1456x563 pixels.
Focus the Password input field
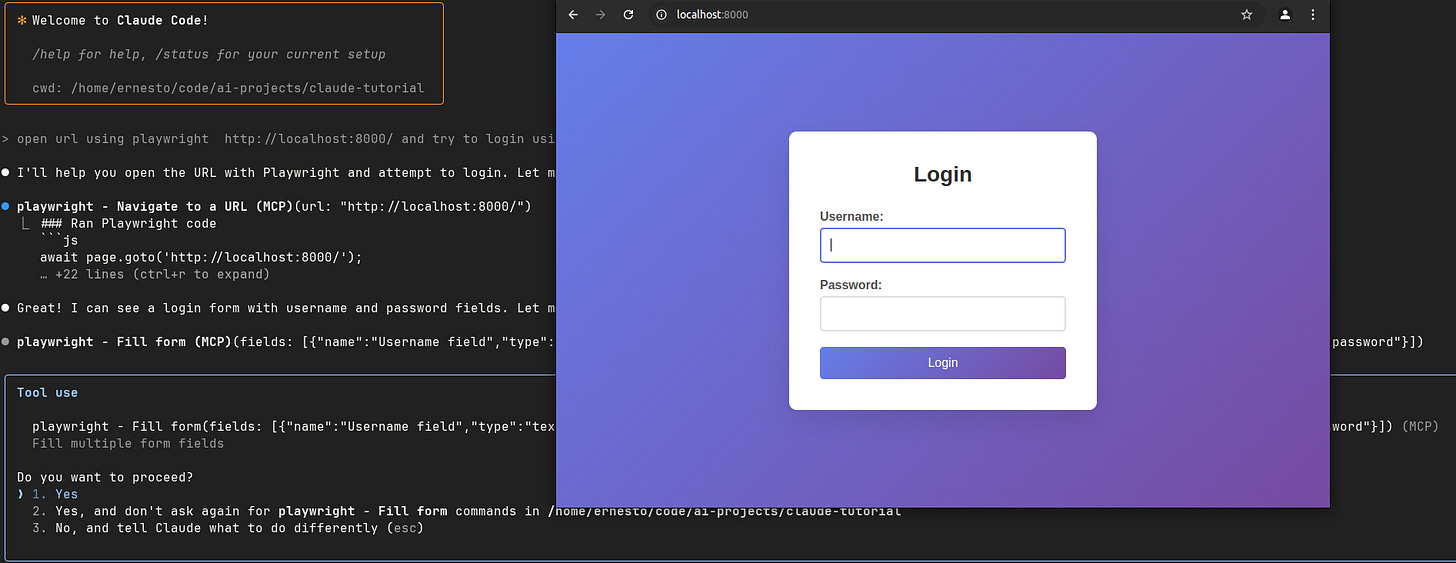[x=943, y=313]
